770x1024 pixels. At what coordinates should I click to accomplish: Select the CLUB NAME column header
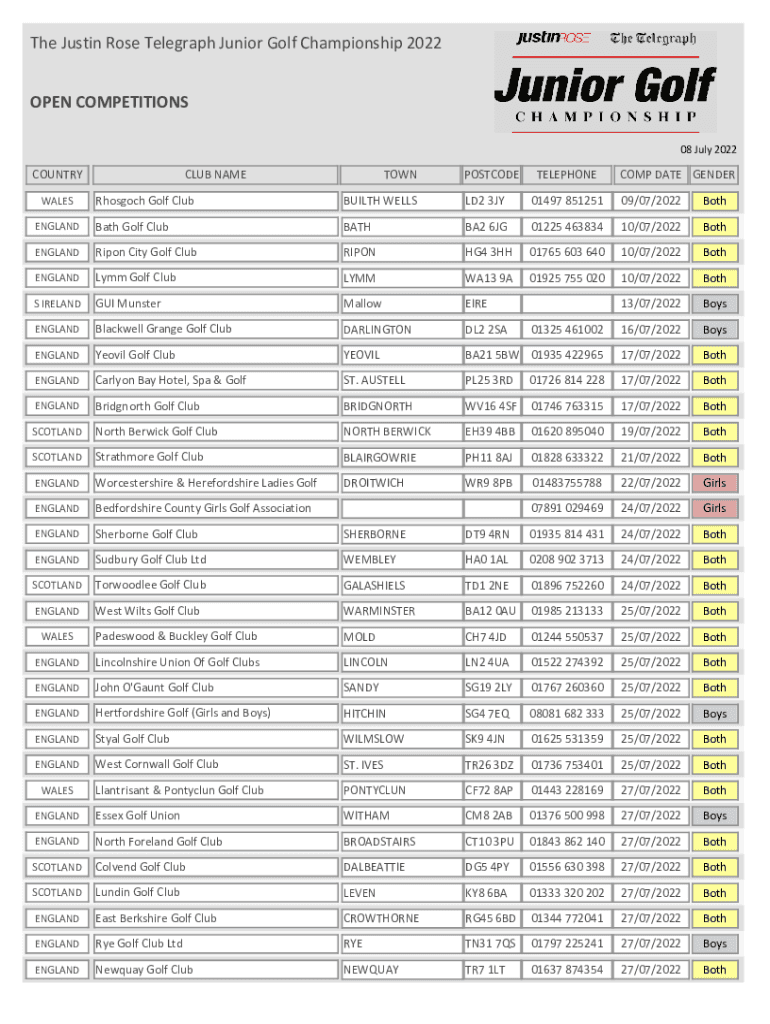click(214, 174)
